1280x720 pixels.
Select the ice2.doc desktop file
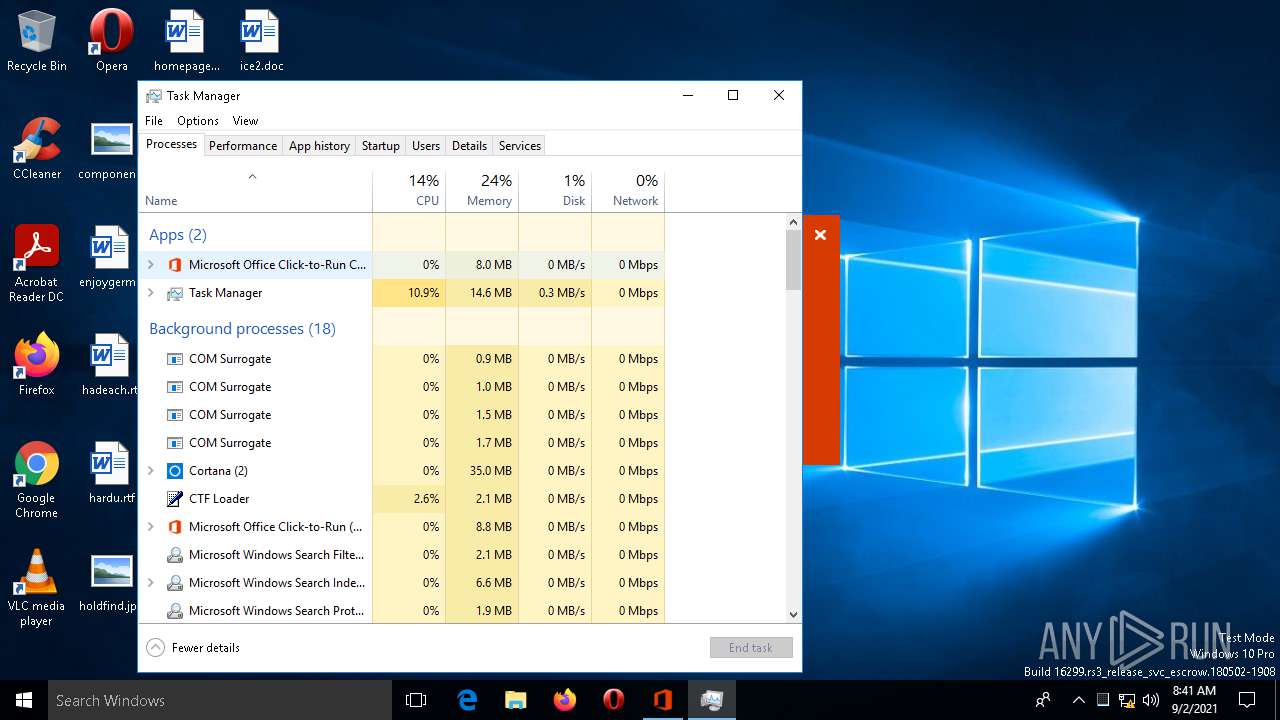tap(261, 40)
